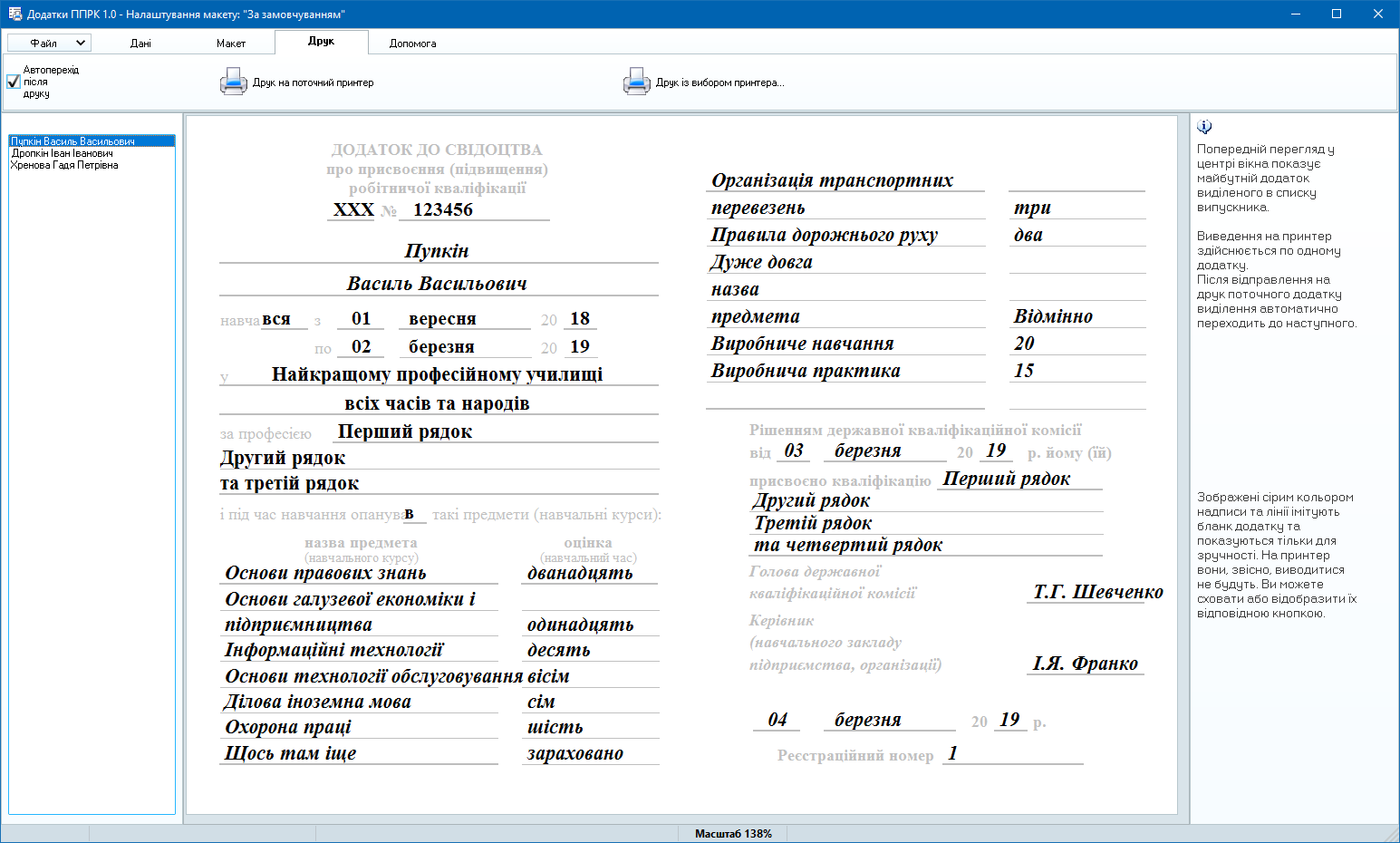Switch to the Дані tab
This screenshot has width=1400, height=843.
point(140,43)
